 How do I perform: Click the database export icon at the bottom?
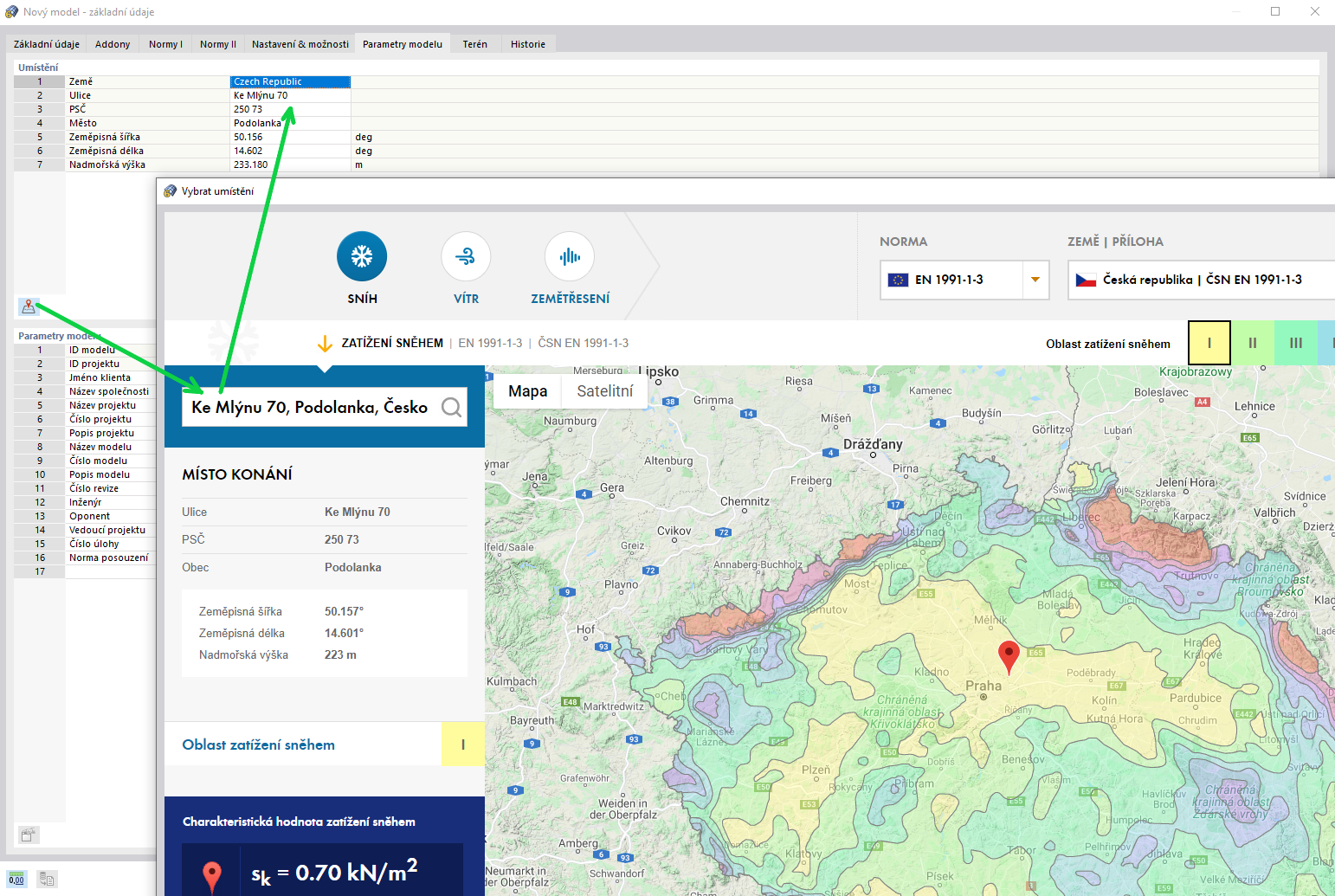(x=47, y=880)
